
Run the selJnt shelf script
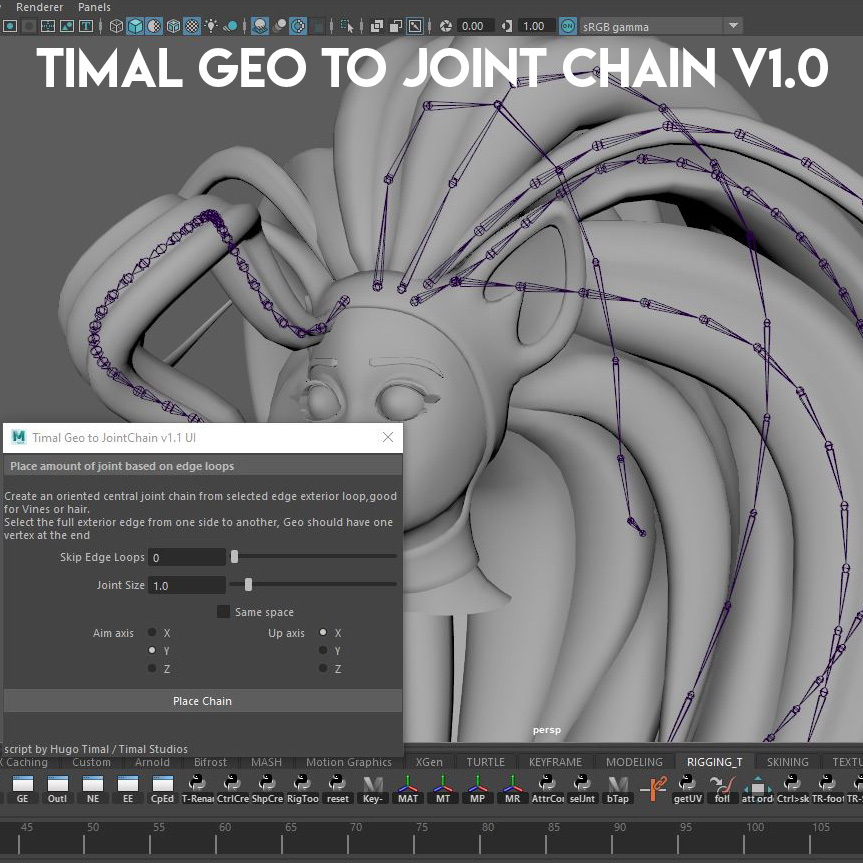[582, 789]
